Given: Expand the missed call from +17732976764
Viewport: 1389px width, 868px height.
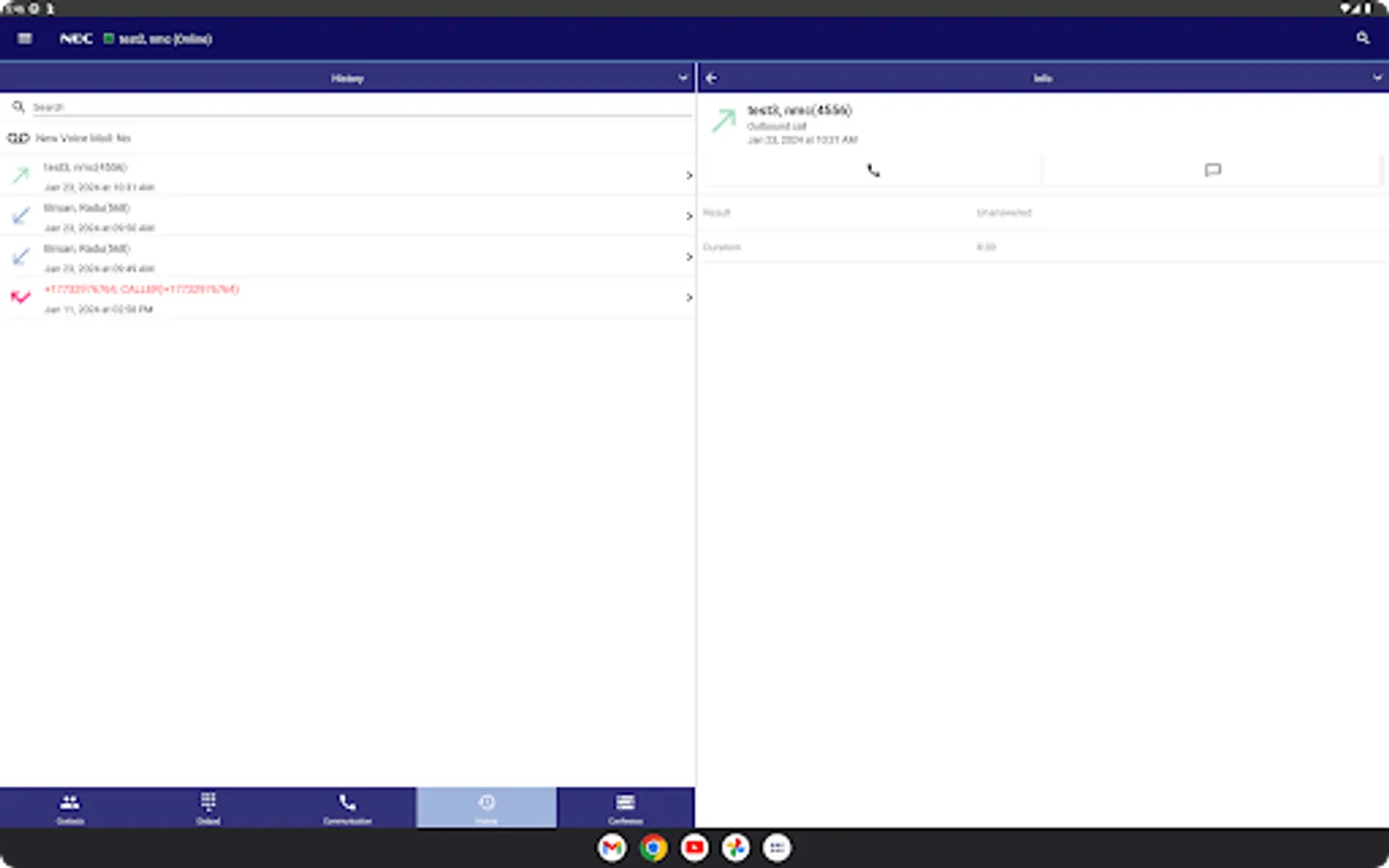Looking at the screenshot, I should [x=689, y=298].
